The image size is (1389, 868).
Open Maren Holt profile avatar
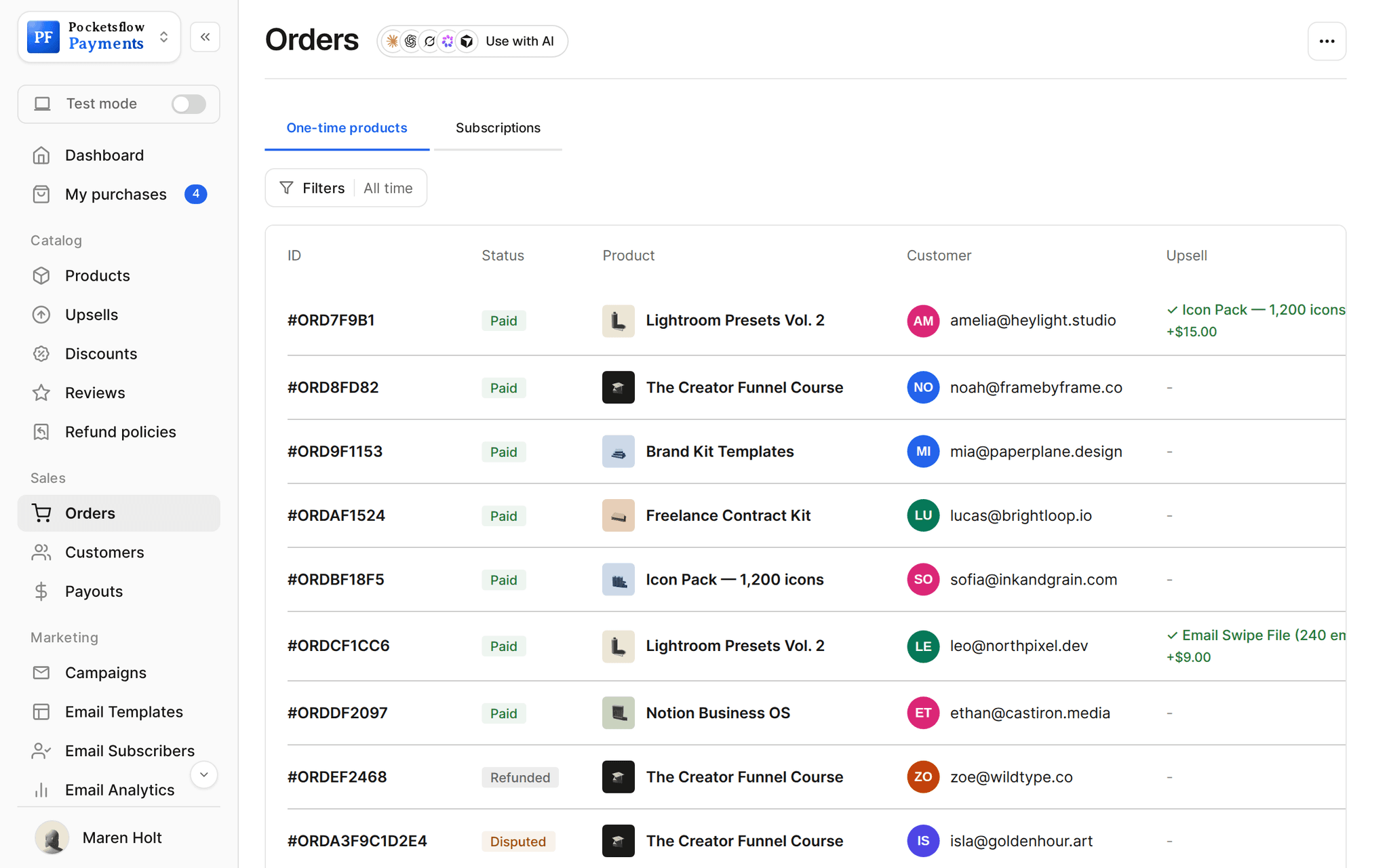[x=52, y=837]
